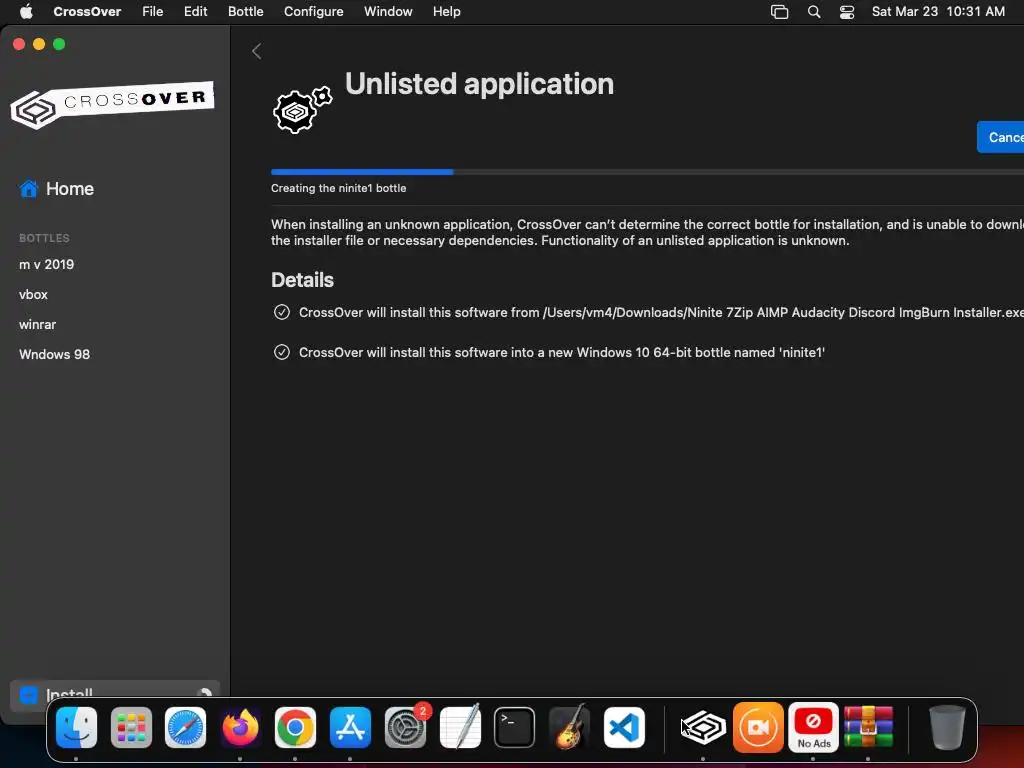Click the Stage Manager windows icon in the menu bar

[x=780, y=12]
